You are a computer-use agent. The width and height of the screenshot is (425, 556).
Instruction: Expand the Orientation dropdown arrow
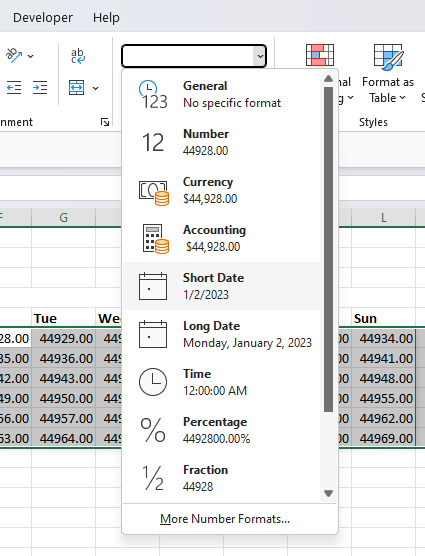[30, 56]
